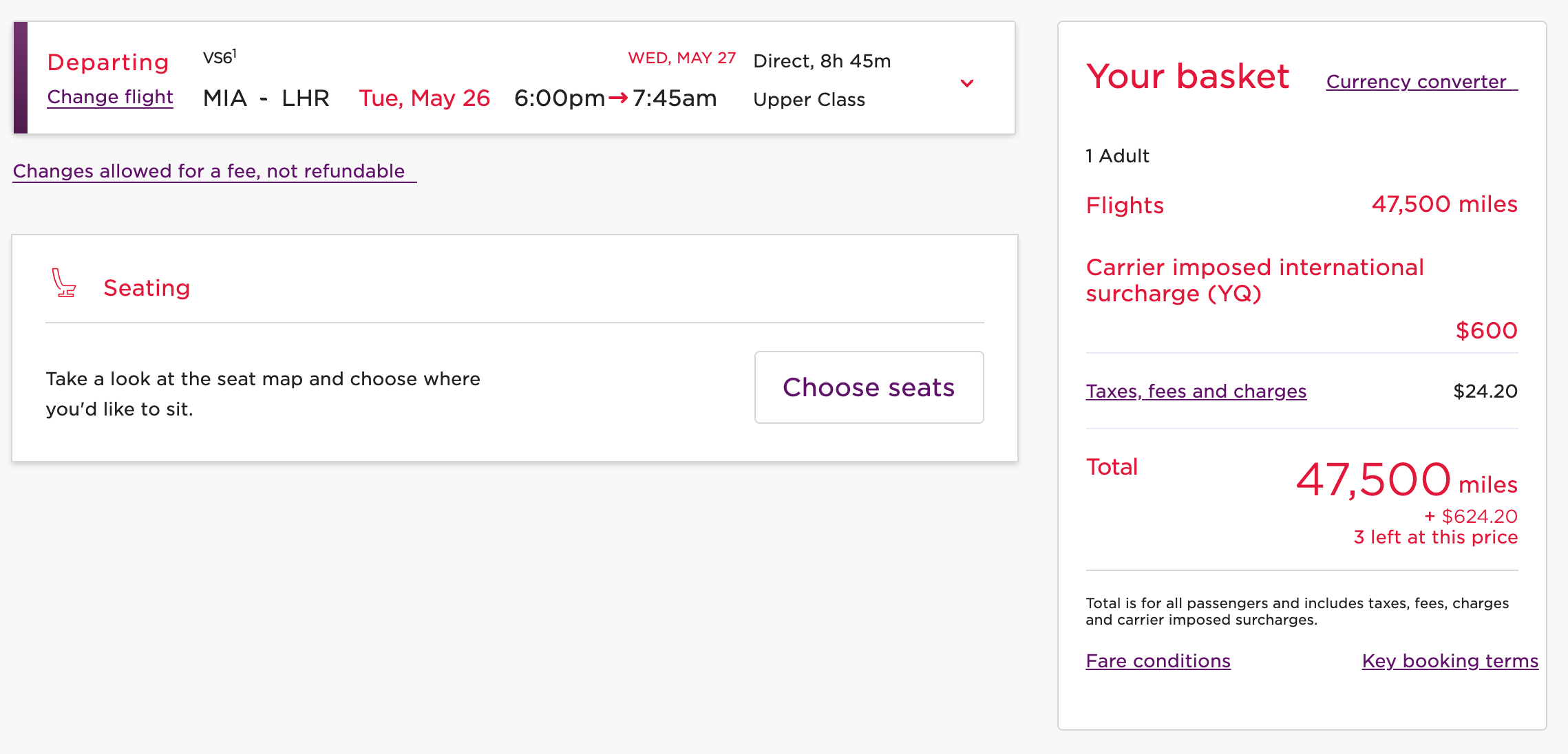This screenshot has height=754, width=1568.
Task: Open Fare conditions link
Action: (x=1158, y=661)
